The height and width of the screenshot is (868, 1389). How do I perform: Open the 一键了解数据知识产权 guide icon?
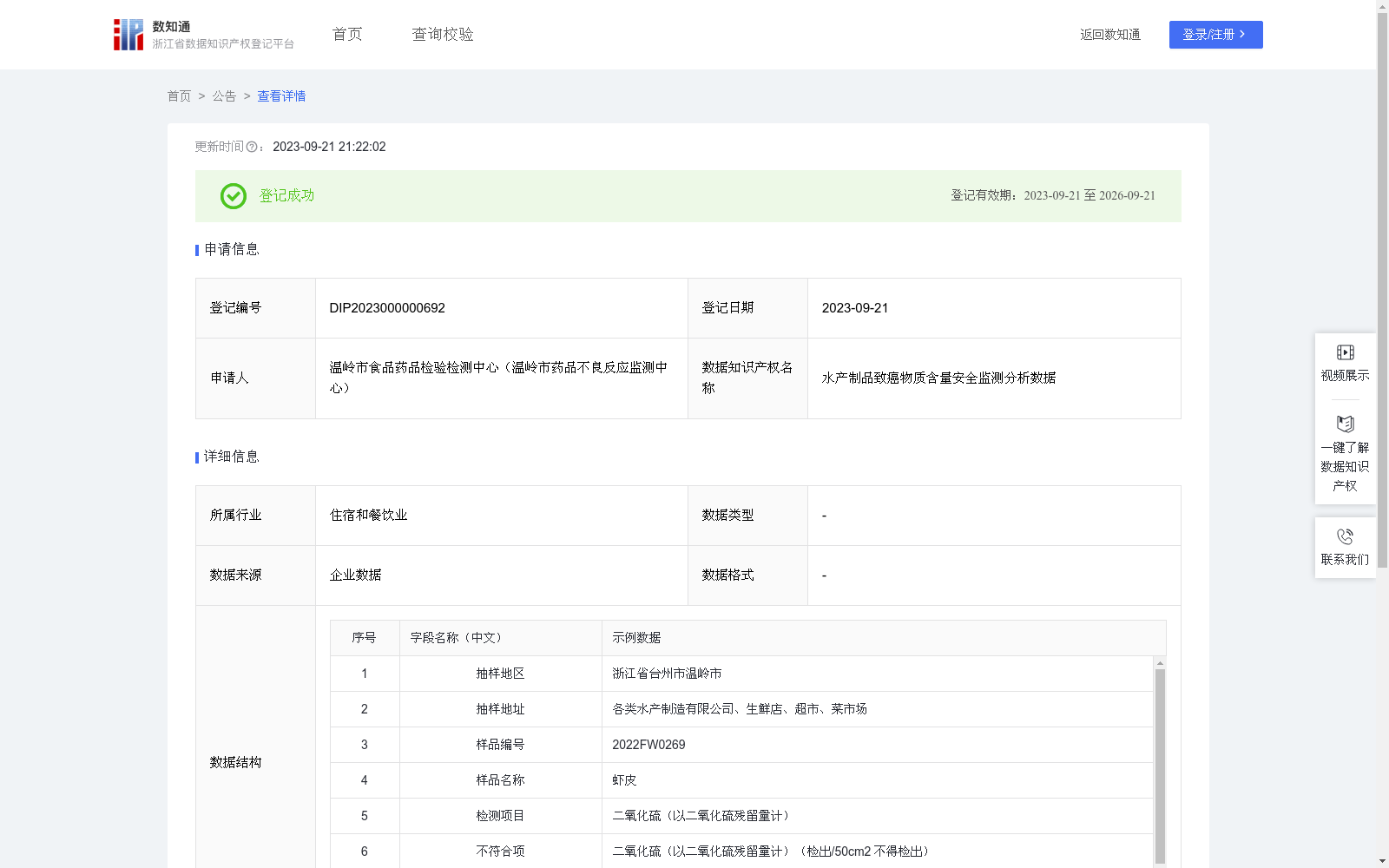point(1345,424)
